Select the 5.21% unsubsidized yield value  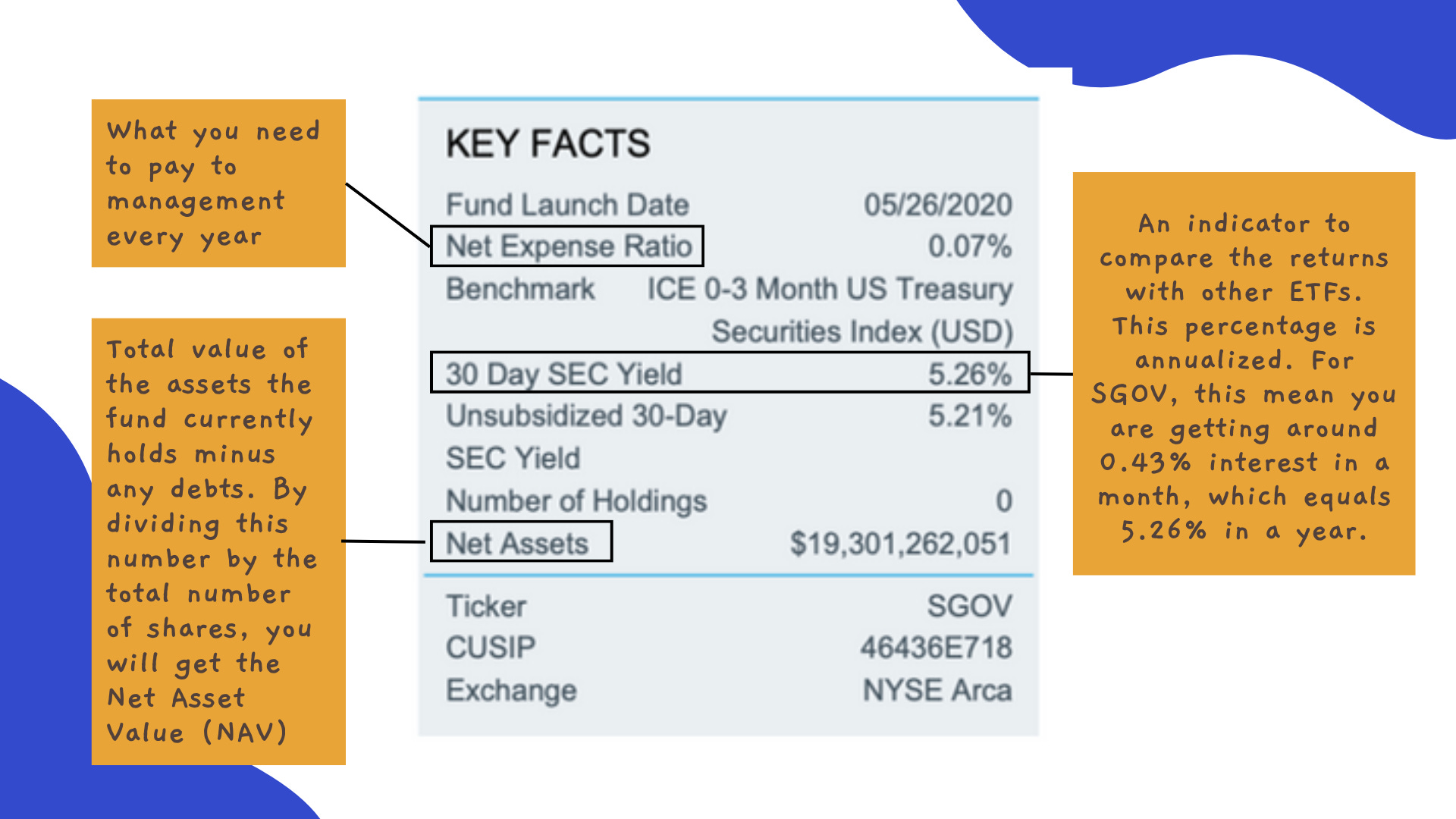point(969,416)
